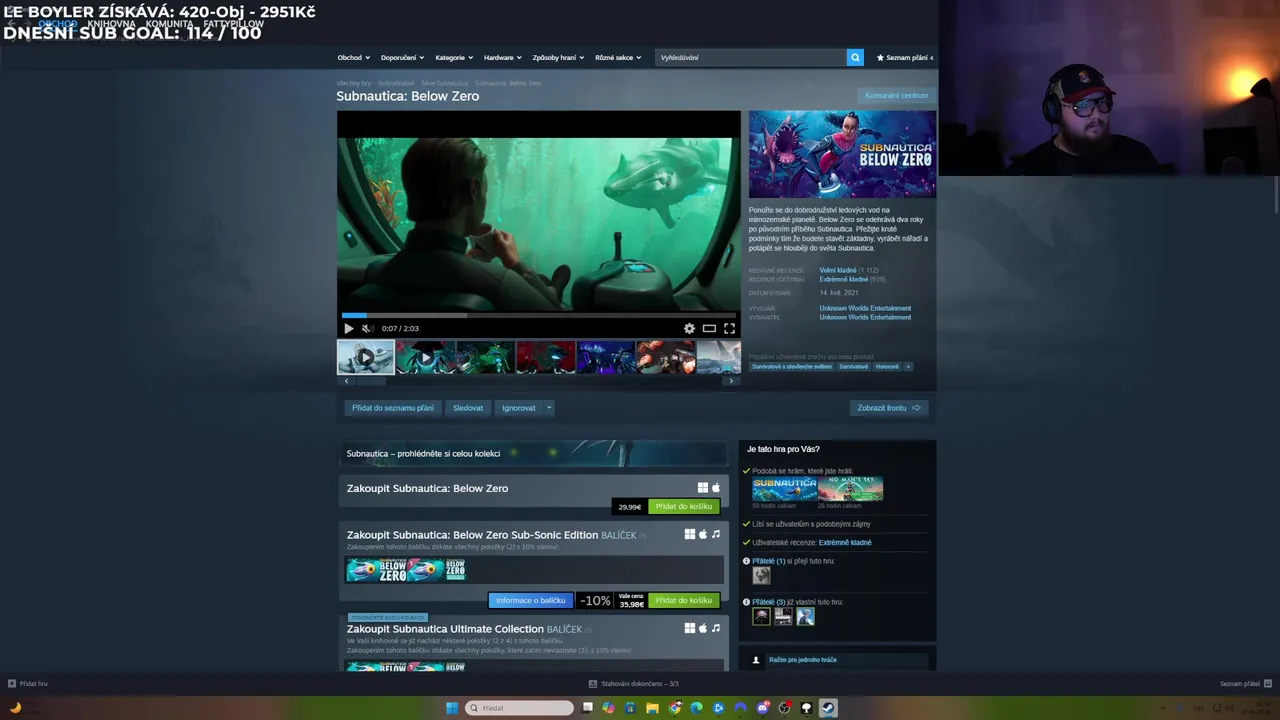
Task: Open Velmi kladné recent reviews link
Action: pos(838,271)
